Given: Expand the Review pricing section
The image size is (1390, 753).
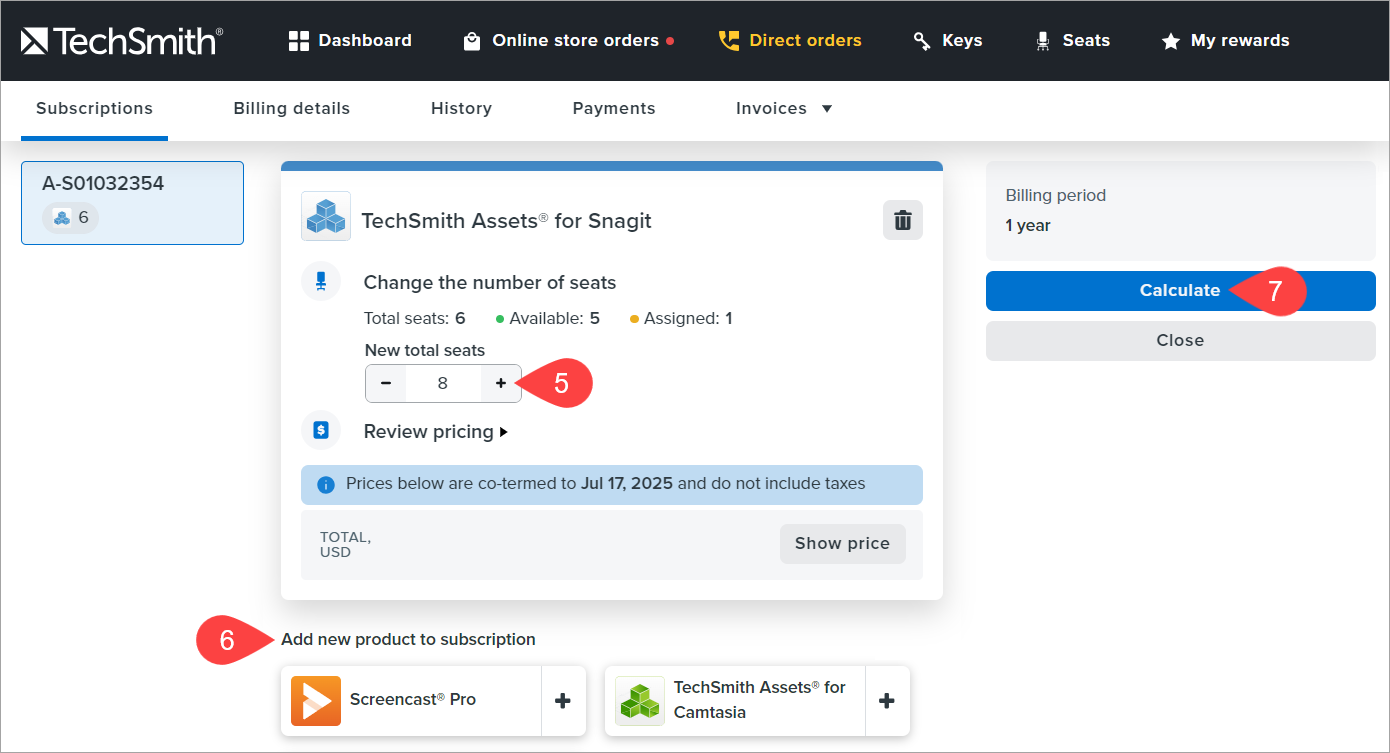Looking at the screenshot, I should coord(436,432).
